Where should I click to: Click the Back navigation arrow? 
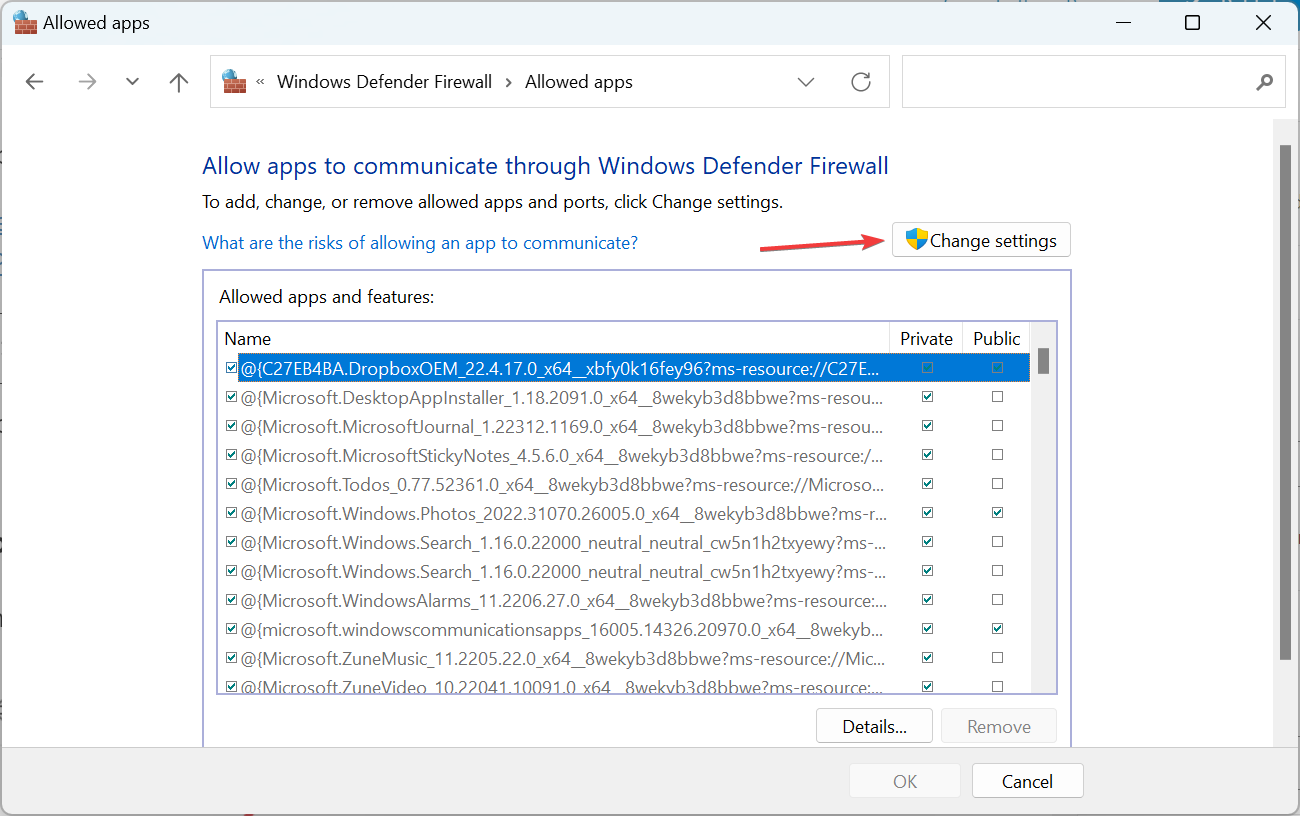point(35,82)
